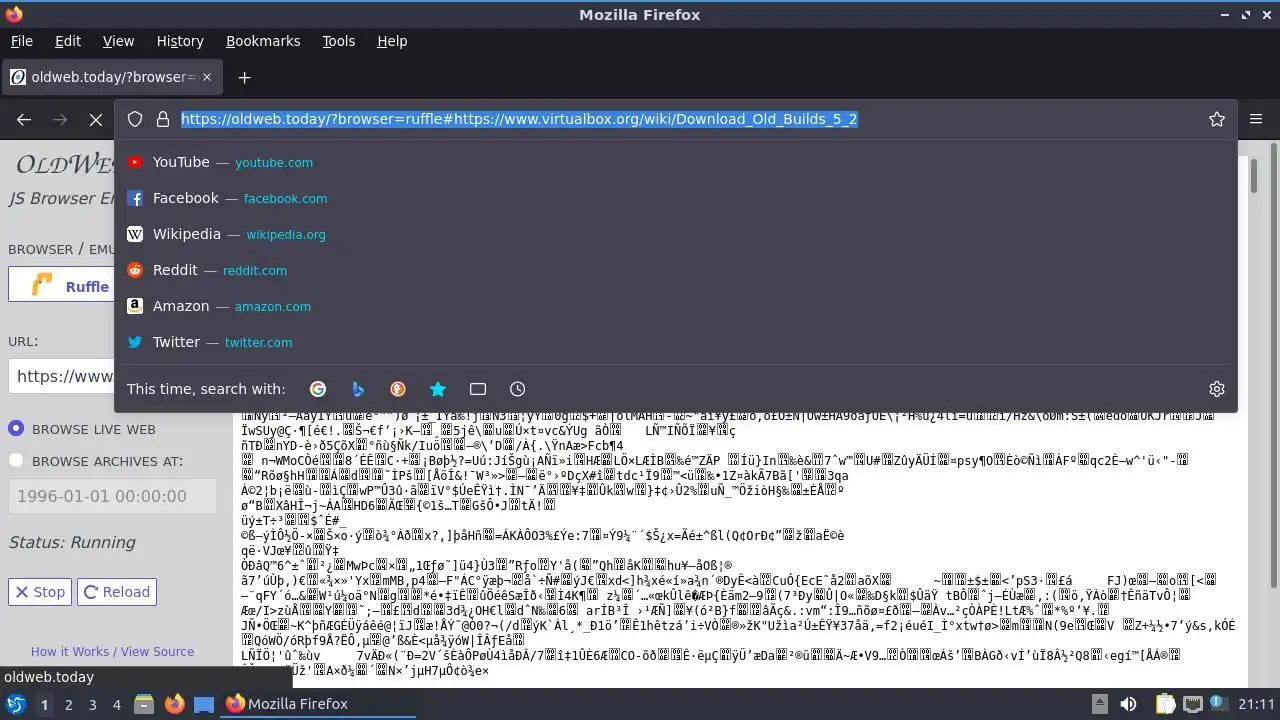Screen dimensions: 1280x720
Task: Open the network status tray icon
Action: point(1191,704)
